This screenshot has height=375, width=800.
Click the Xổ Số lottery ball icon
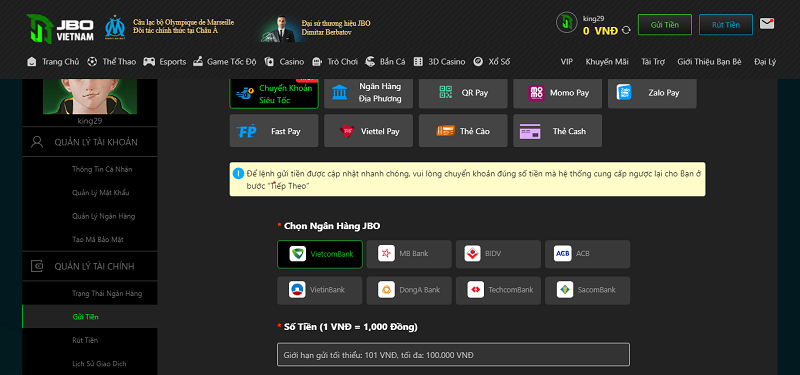pyautogui.click(x=478, y=62)
